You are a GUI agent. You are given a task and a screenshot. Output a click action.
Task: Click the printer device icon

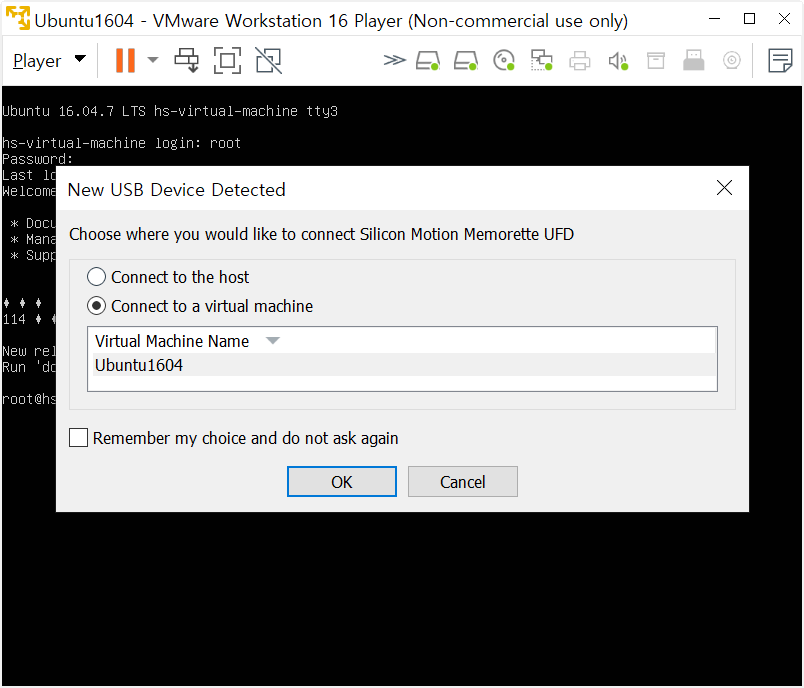[x=579, y=60]
